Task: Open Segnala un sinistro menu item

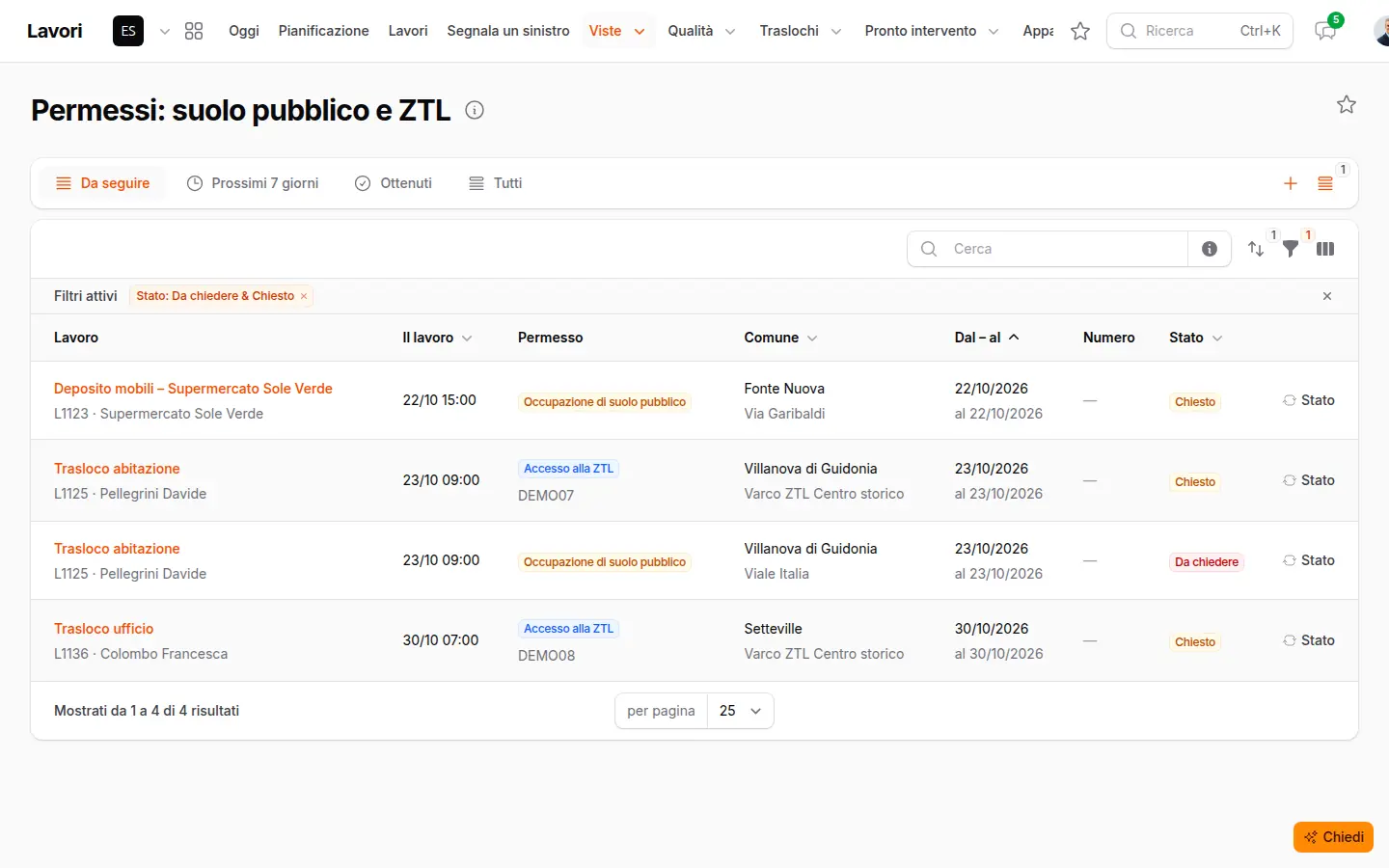Action: (508, 31)
